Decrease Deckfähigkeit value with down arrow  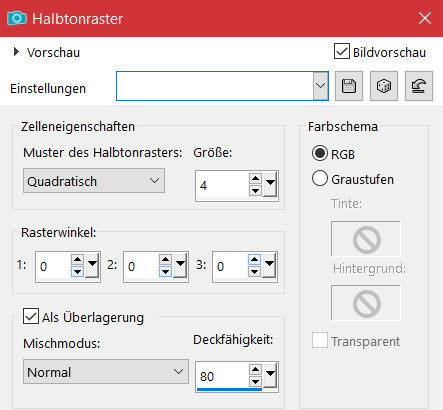[x=255, y=381]
